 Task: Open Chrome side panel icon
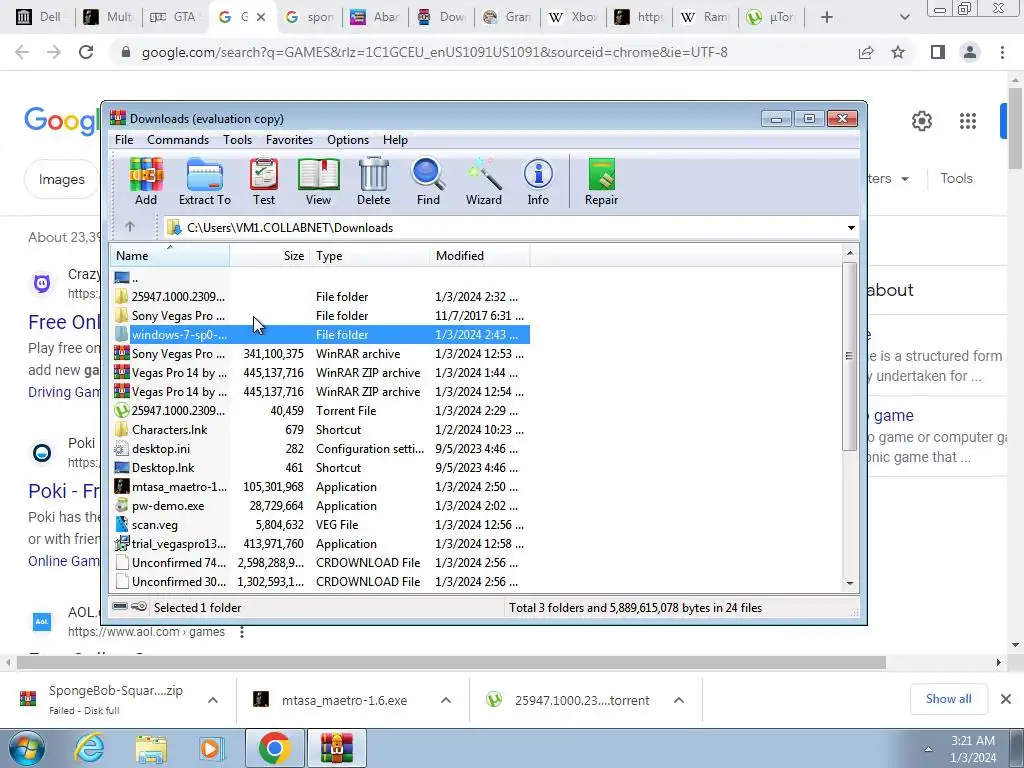pyautogui.click(x=938, y=52)
